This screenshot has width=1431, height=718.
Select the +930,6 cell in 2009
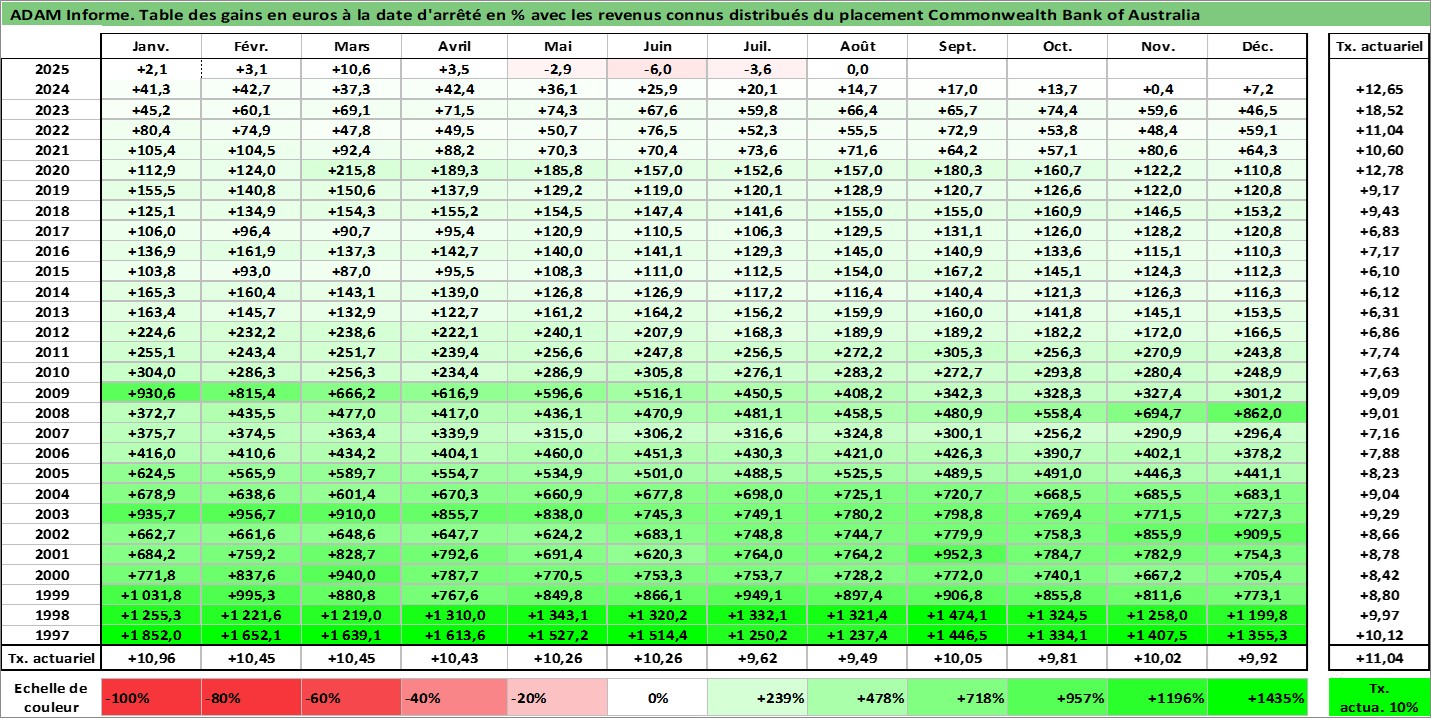[152, 393]
